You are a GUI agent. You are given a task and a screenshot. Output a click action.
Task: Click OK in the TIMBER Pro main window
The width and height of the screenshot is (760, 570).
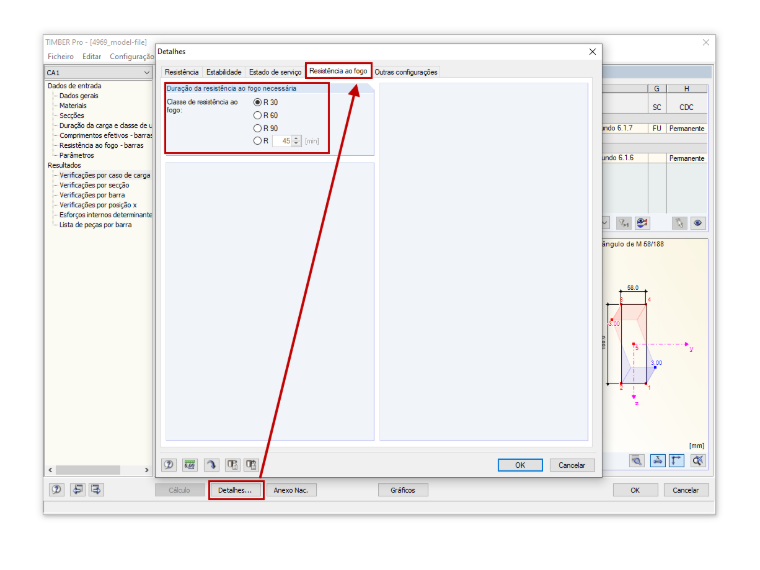[x=635, y=490]
